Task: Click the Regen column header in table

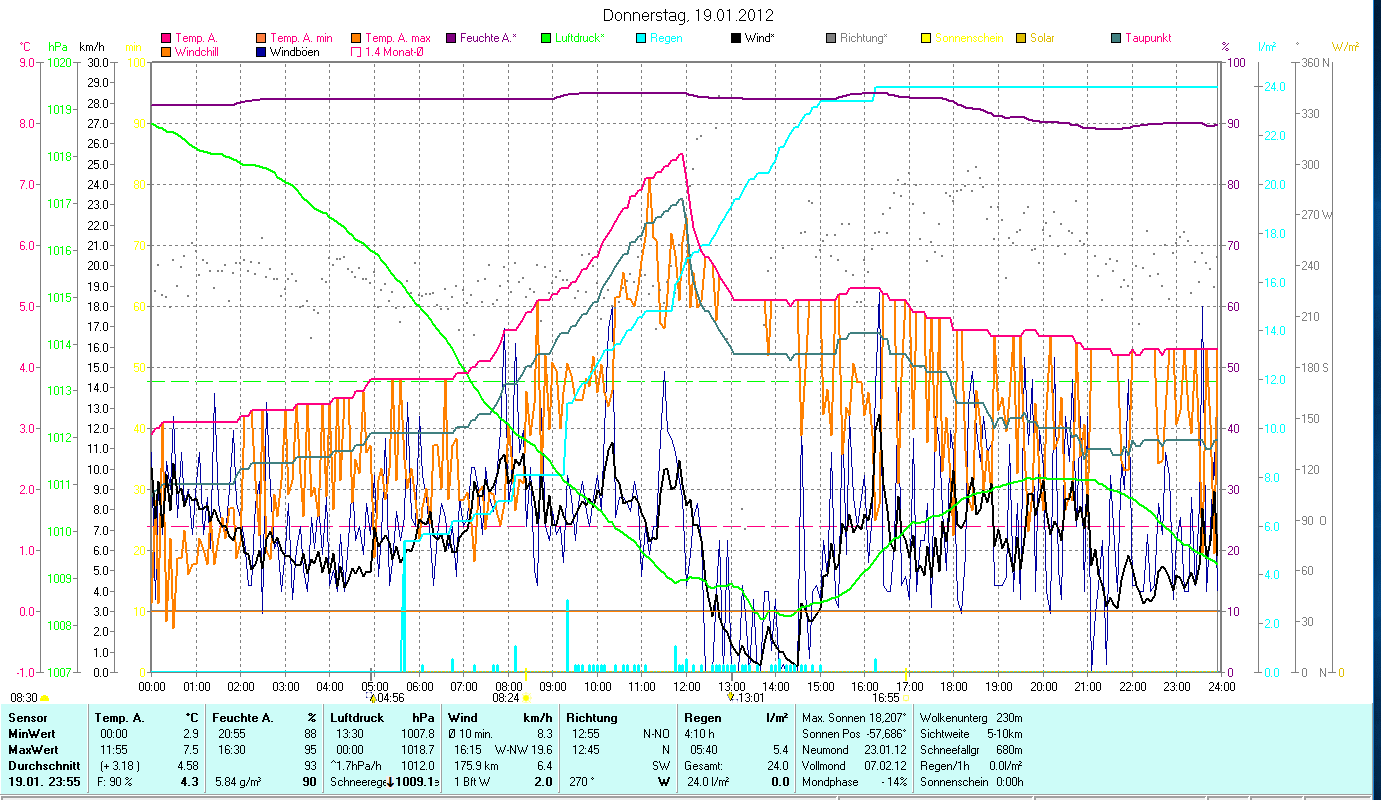Action: click(702, 717)
